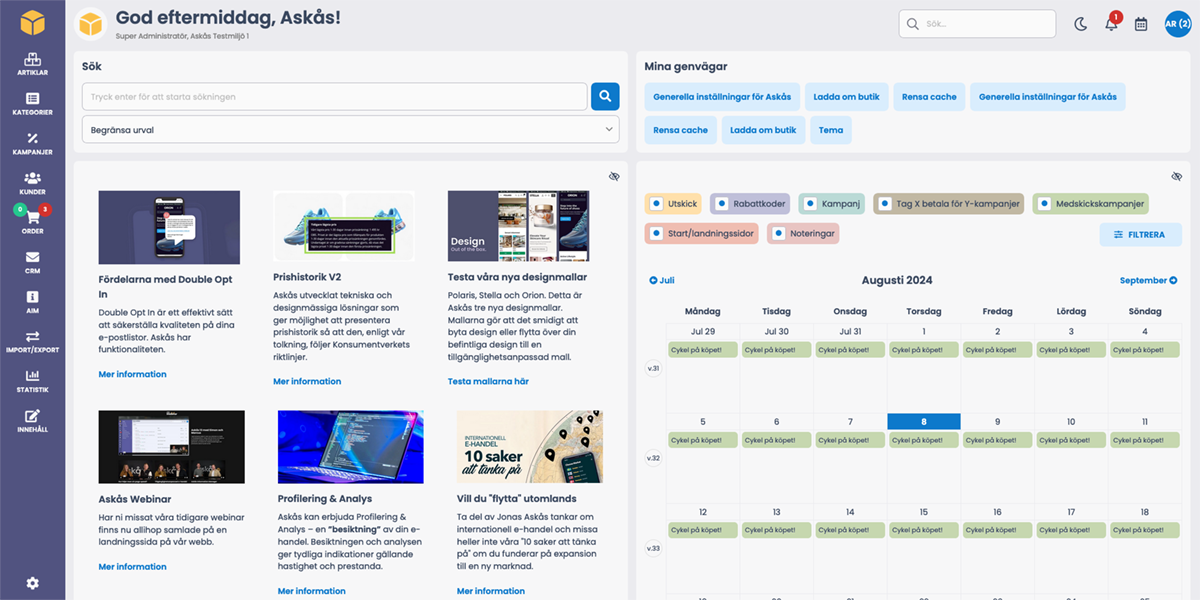Open the '10 saker att tänka på' thumbnail

pos(530,448)
